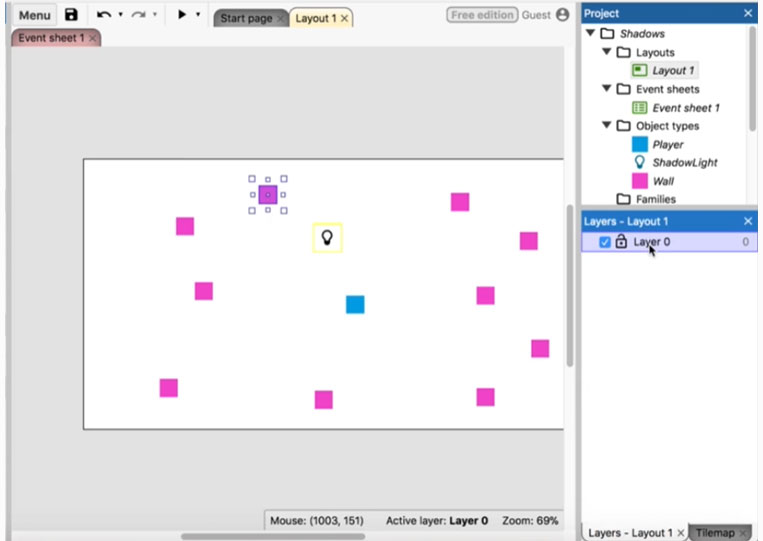The height and width of the screenshot is (541, 763).
Task: Click the Mouse coordinates status text
Action: point(317,521)
